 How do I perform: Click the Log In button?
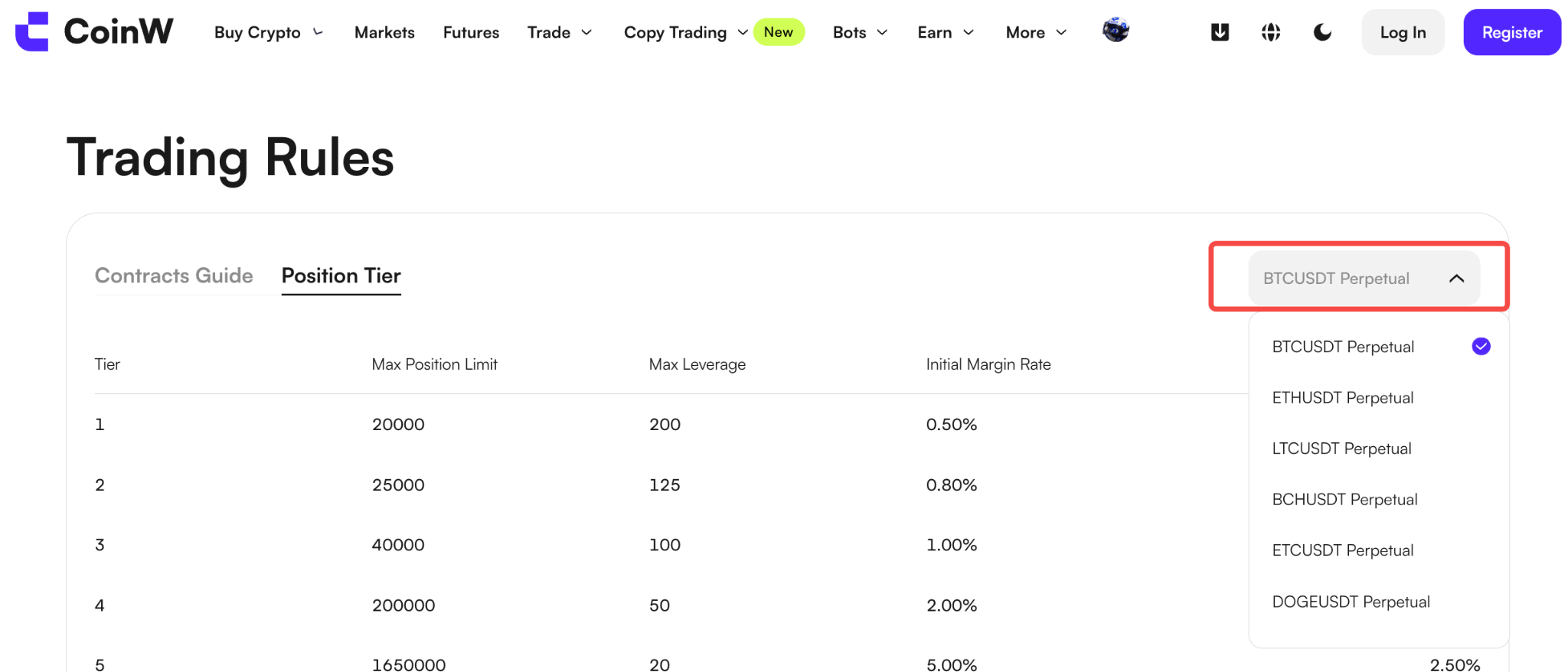click(1403, 32)
